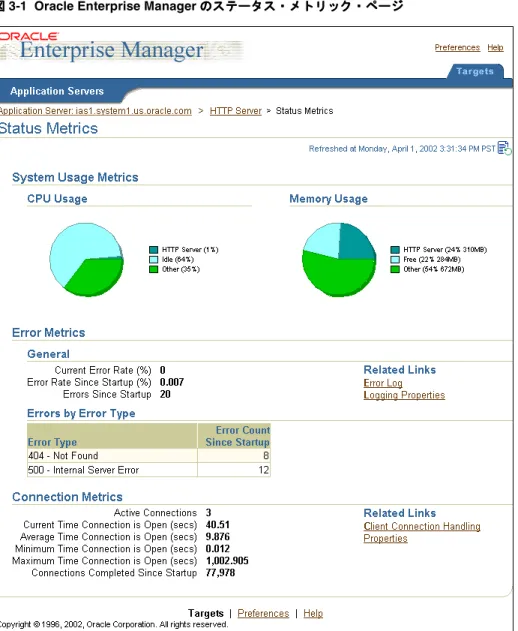This screenshot has width=518, height=631.
Task: Click Errors by Error Type heading
Action: [81, 413]
